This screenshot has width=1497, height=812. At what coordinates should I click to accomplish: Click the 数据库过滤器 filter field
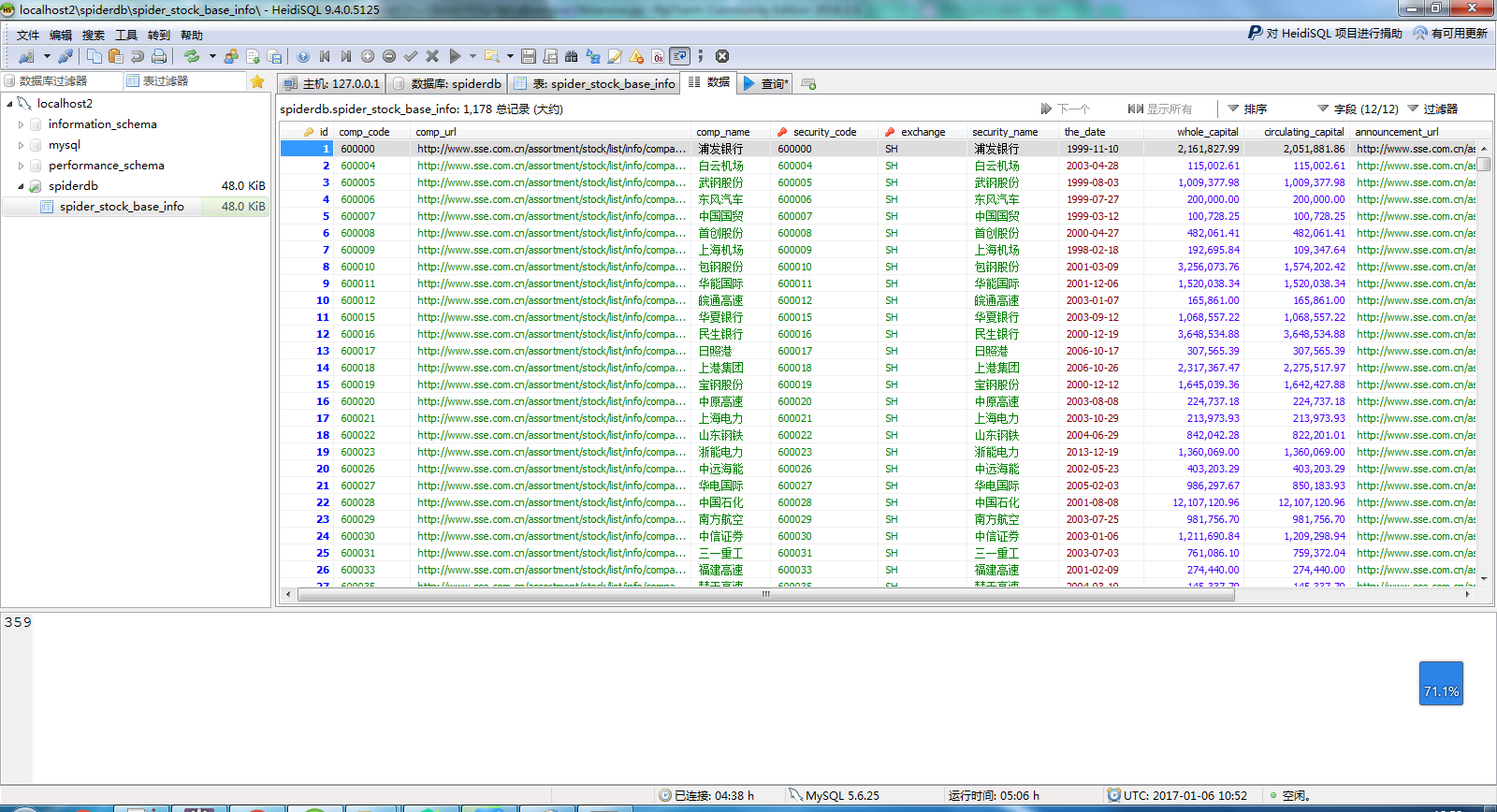click(62, 81)
